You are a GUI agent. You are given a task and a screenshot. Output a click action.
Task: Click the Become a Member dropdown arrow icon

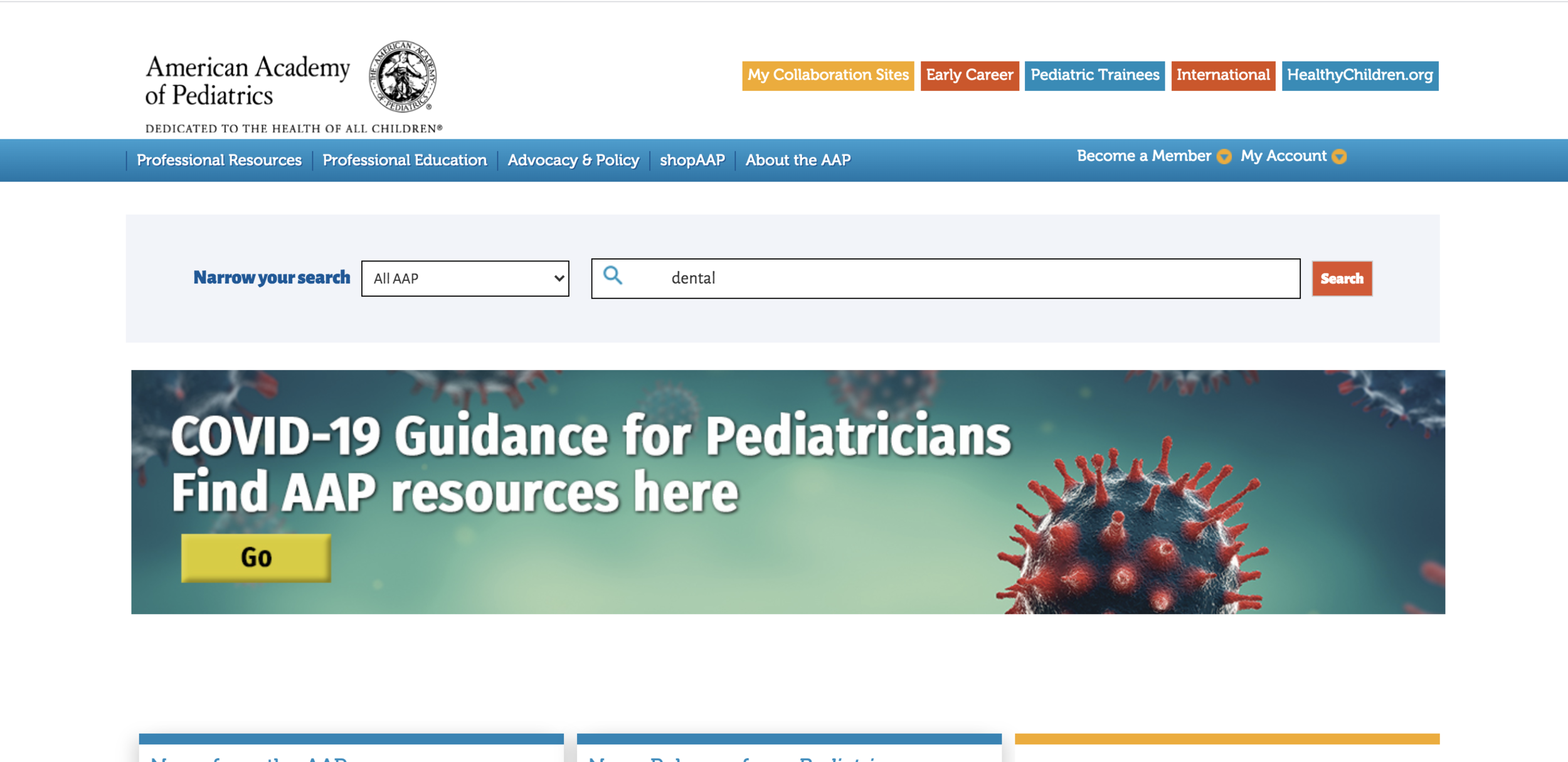coord(1224,156)
